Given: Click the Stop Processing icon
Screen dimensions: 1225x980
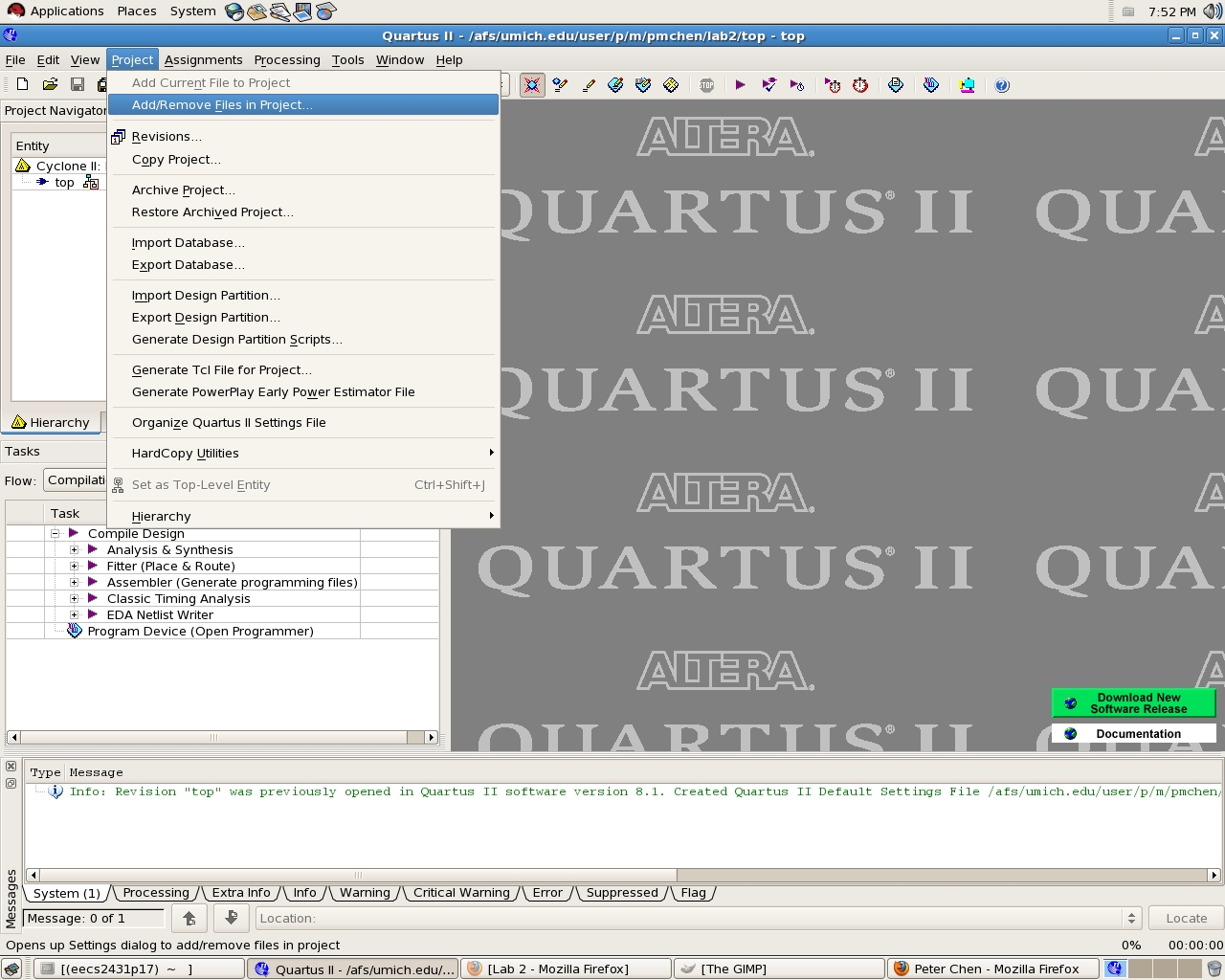Looking at the screenshot, I should tap(706, 85).
